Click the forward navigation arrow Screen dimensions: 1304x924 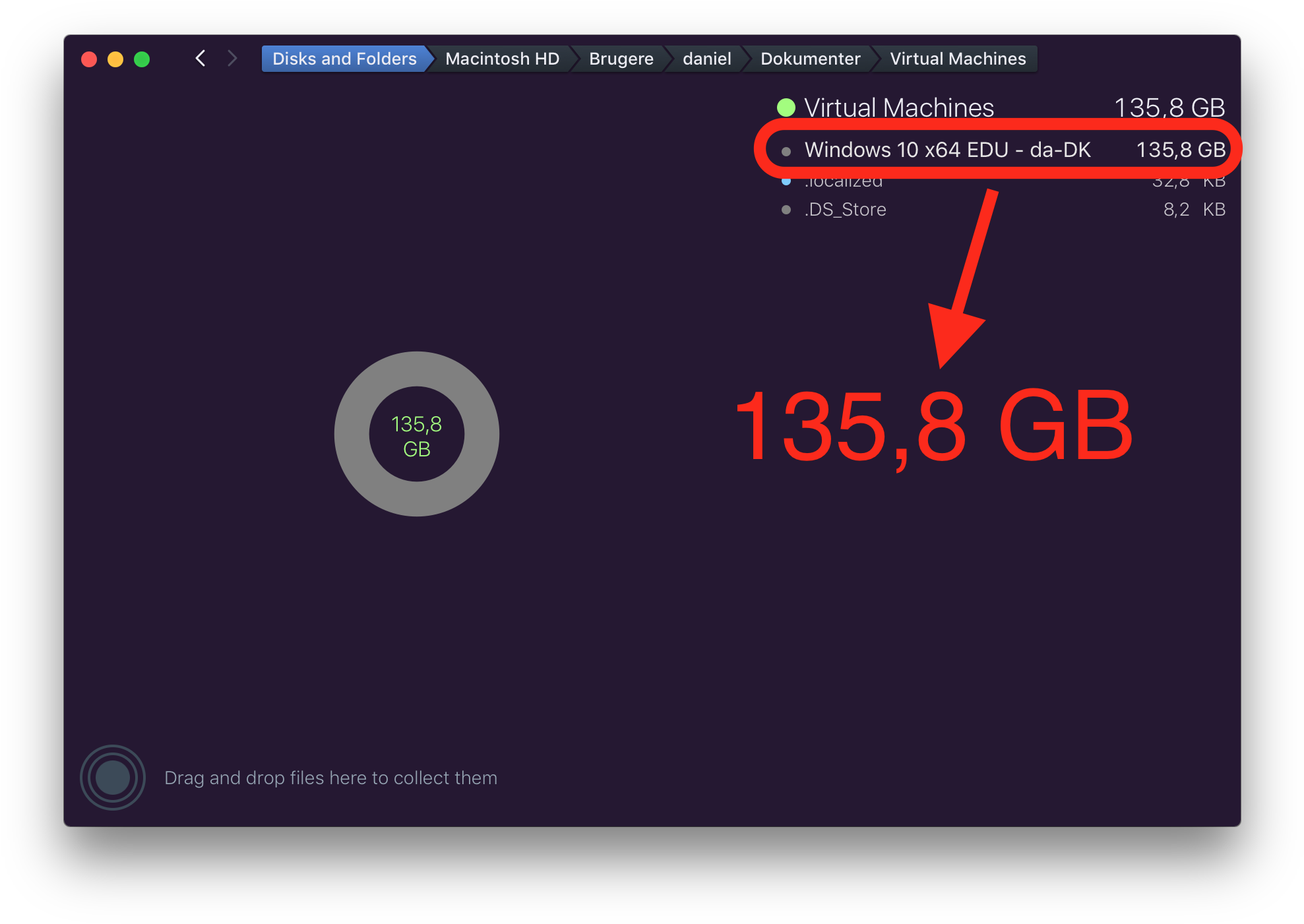233,58
